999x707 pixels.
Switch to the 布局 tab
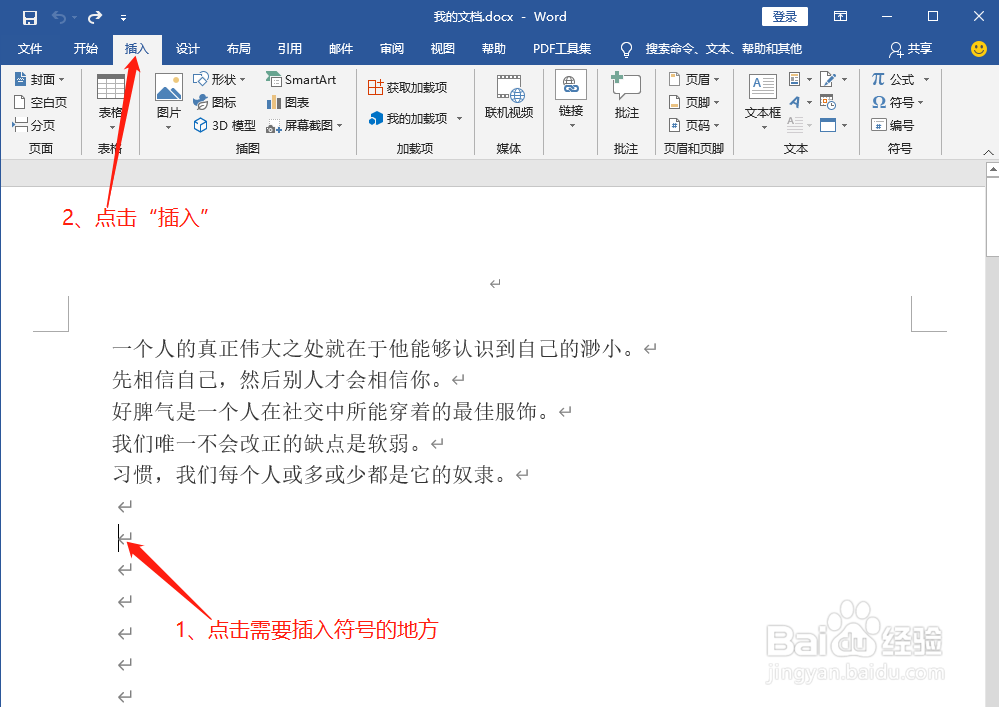[x=238, y=49]
